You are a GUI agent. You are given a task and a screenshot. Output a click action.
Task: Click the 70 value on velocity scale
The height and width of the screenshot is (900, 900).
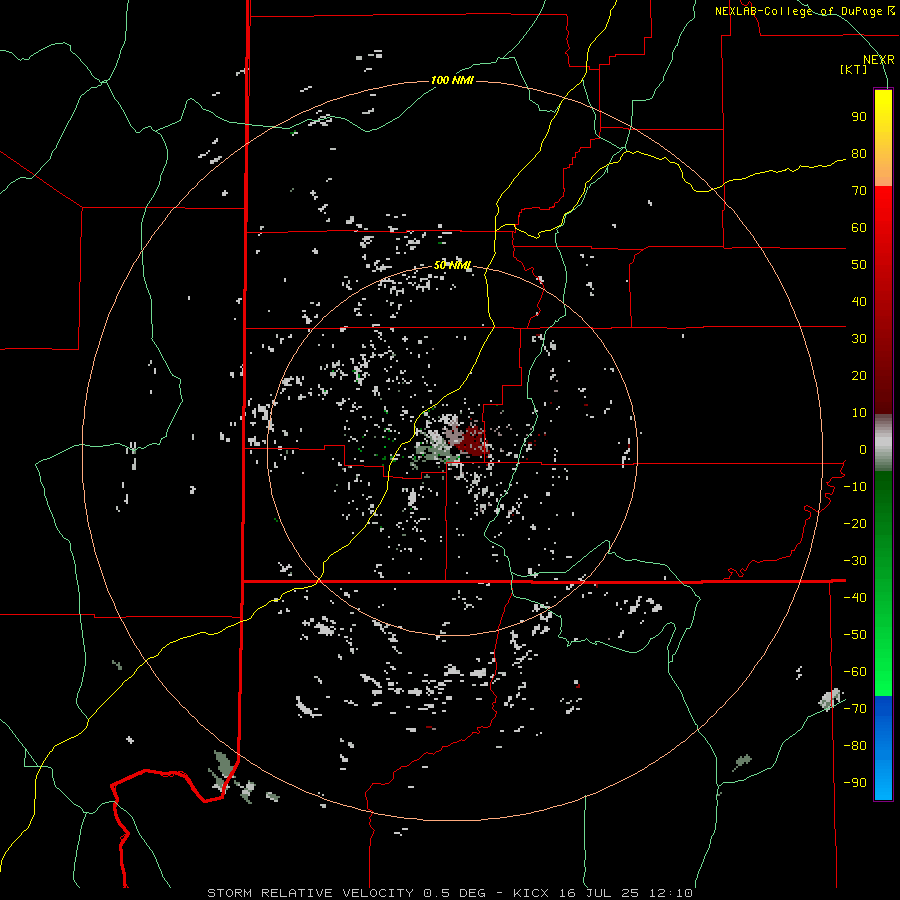click(859, 191)
